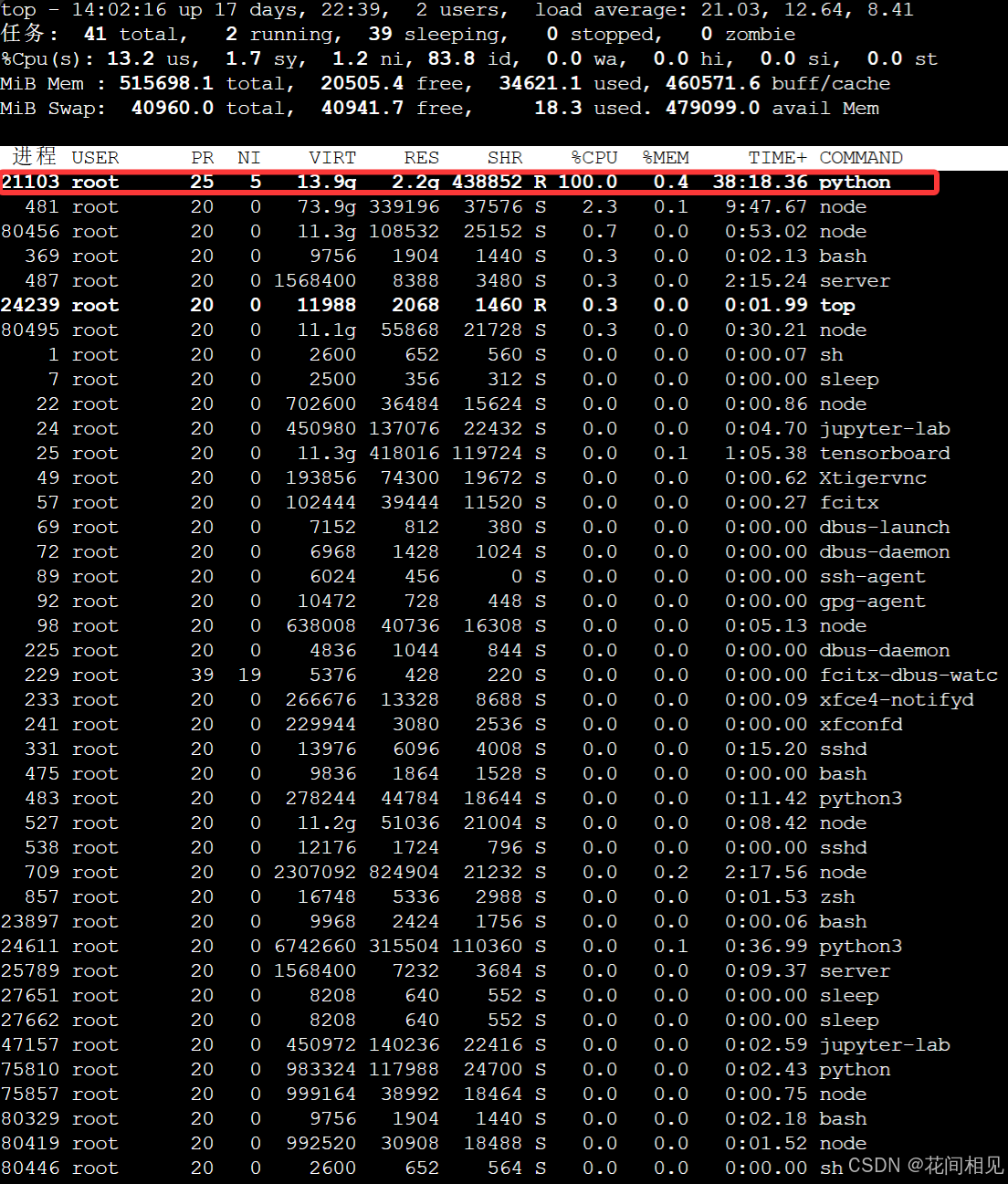Select PID 481 node process

click(42, 206)
